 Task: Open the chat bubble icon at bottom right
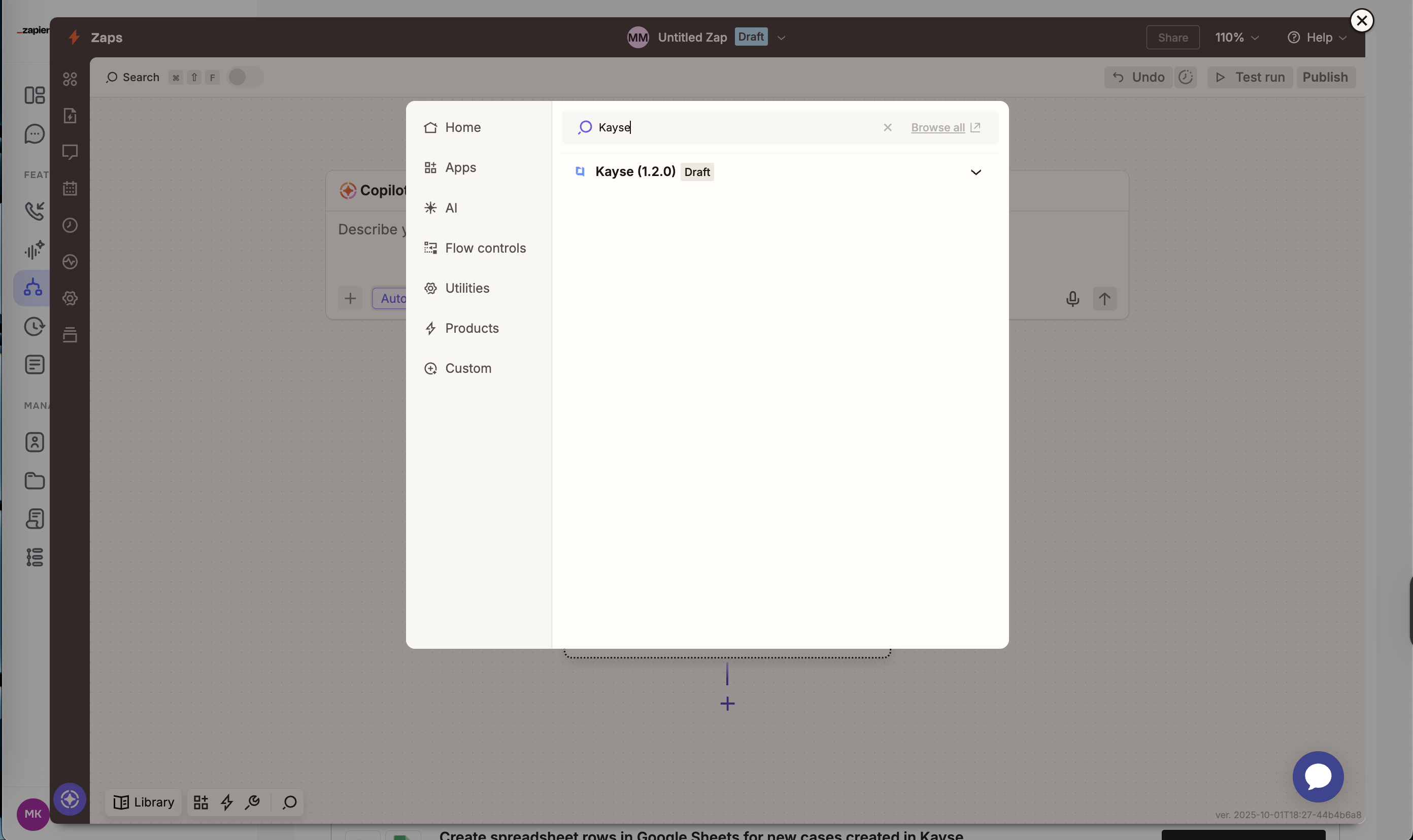point(1318,776)
